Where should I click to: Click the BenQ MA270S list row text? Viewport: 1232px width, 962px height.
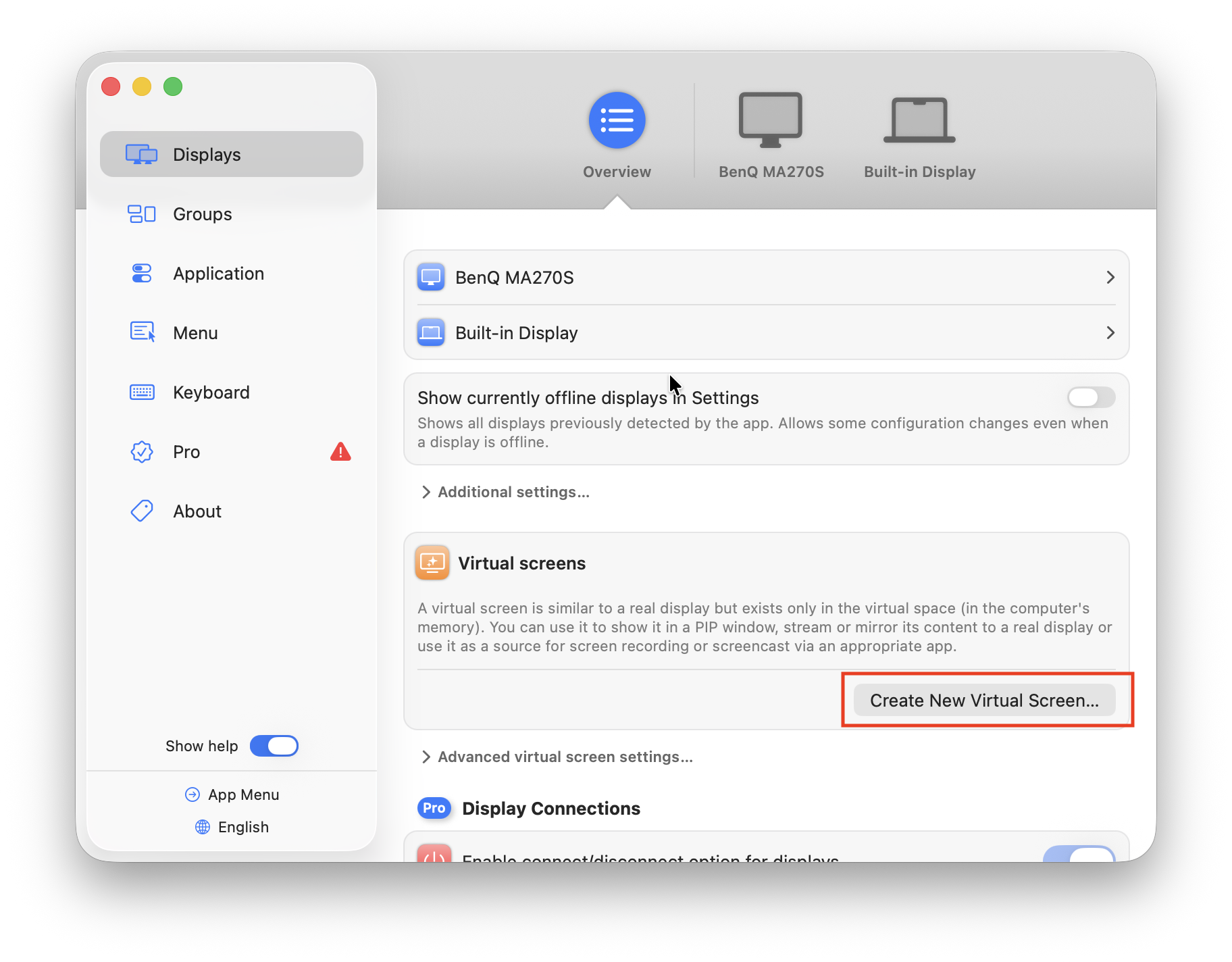coord(514,278)
